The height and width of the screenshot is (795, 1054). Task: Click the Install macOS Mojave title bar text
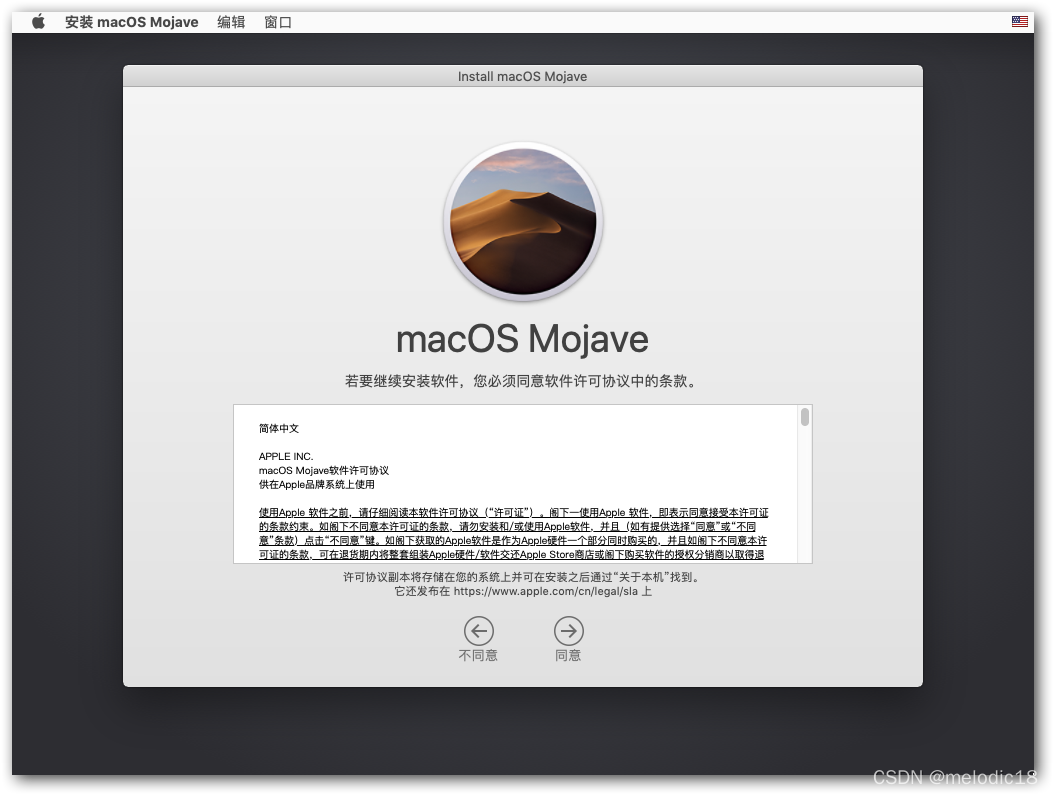click(522, 77)
